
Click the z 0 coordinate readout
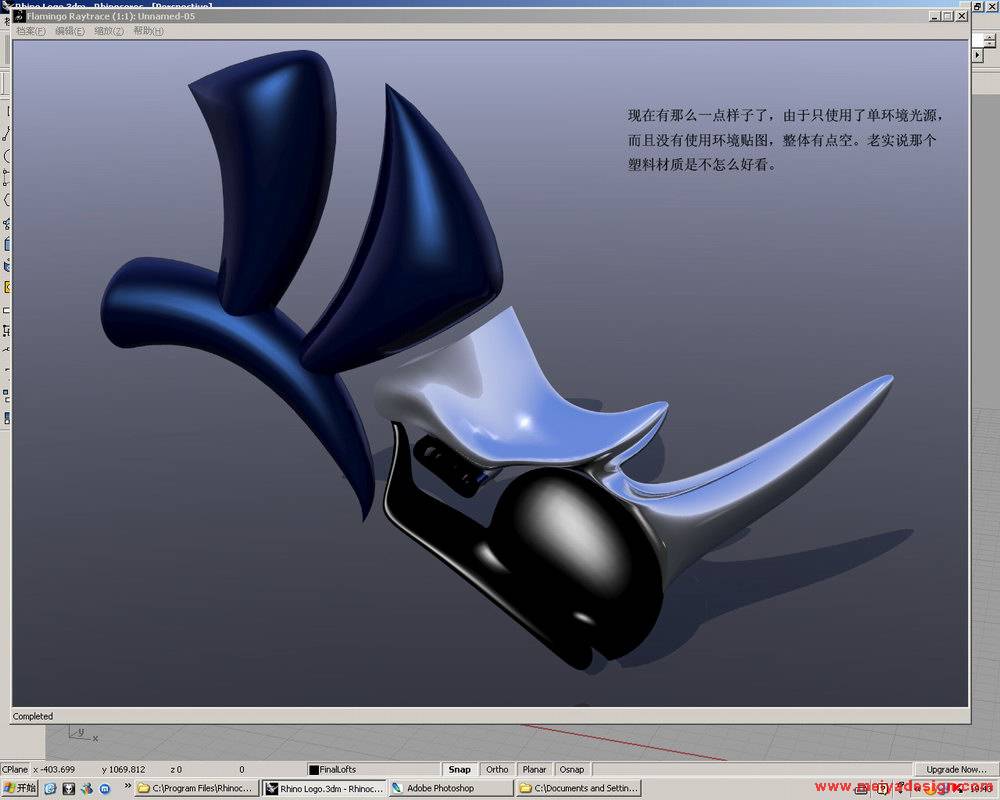coord(176,769)
